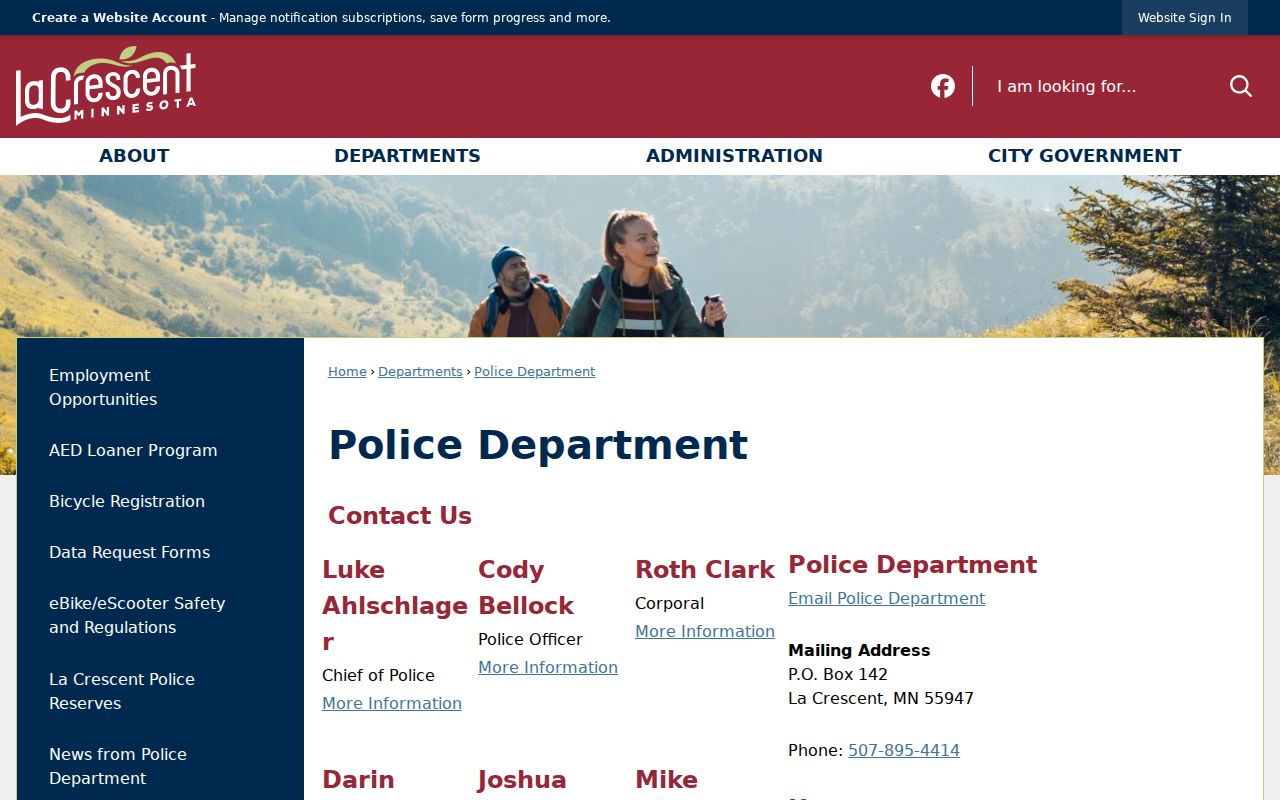Image resolution: width=1280 pixels, height=800 pixels.
Task: Open La Crescent Police Reserves page
Action: point(122,691)
